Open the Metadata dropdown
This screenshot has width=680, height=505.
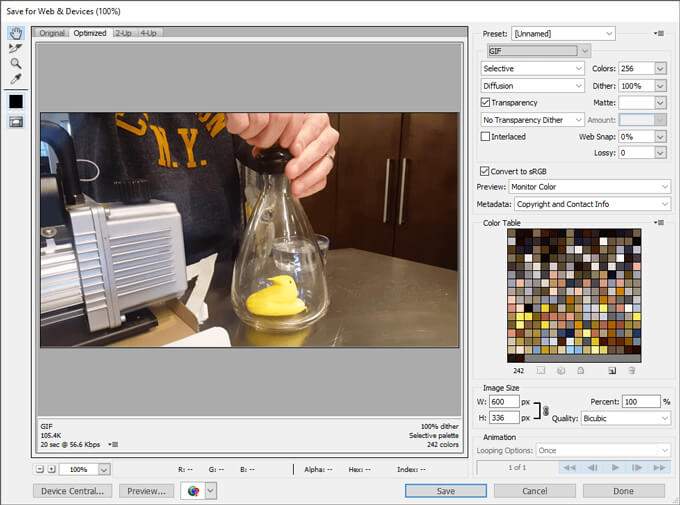tap(592, 204)
